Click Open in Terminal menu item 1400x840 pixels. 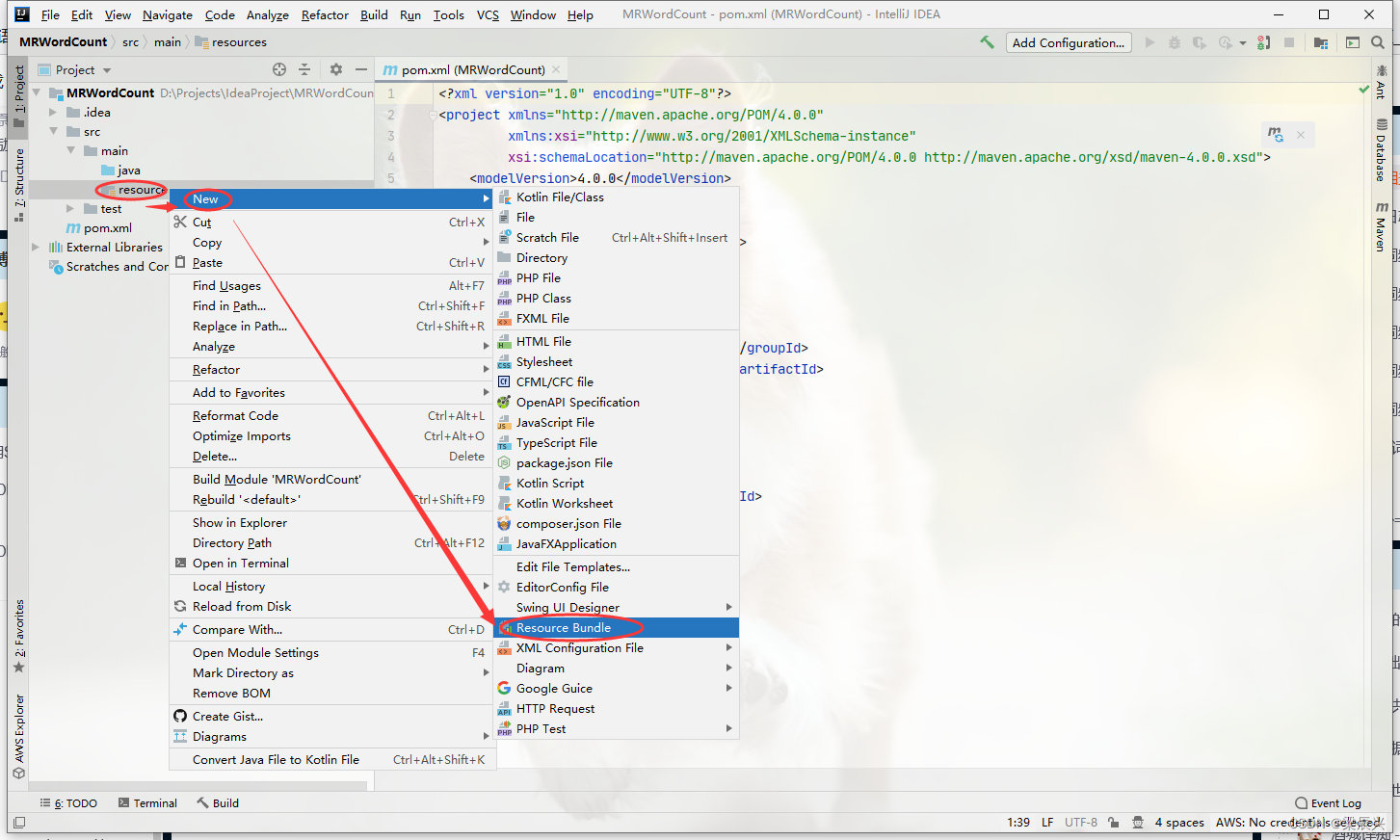tap(330, 563)
